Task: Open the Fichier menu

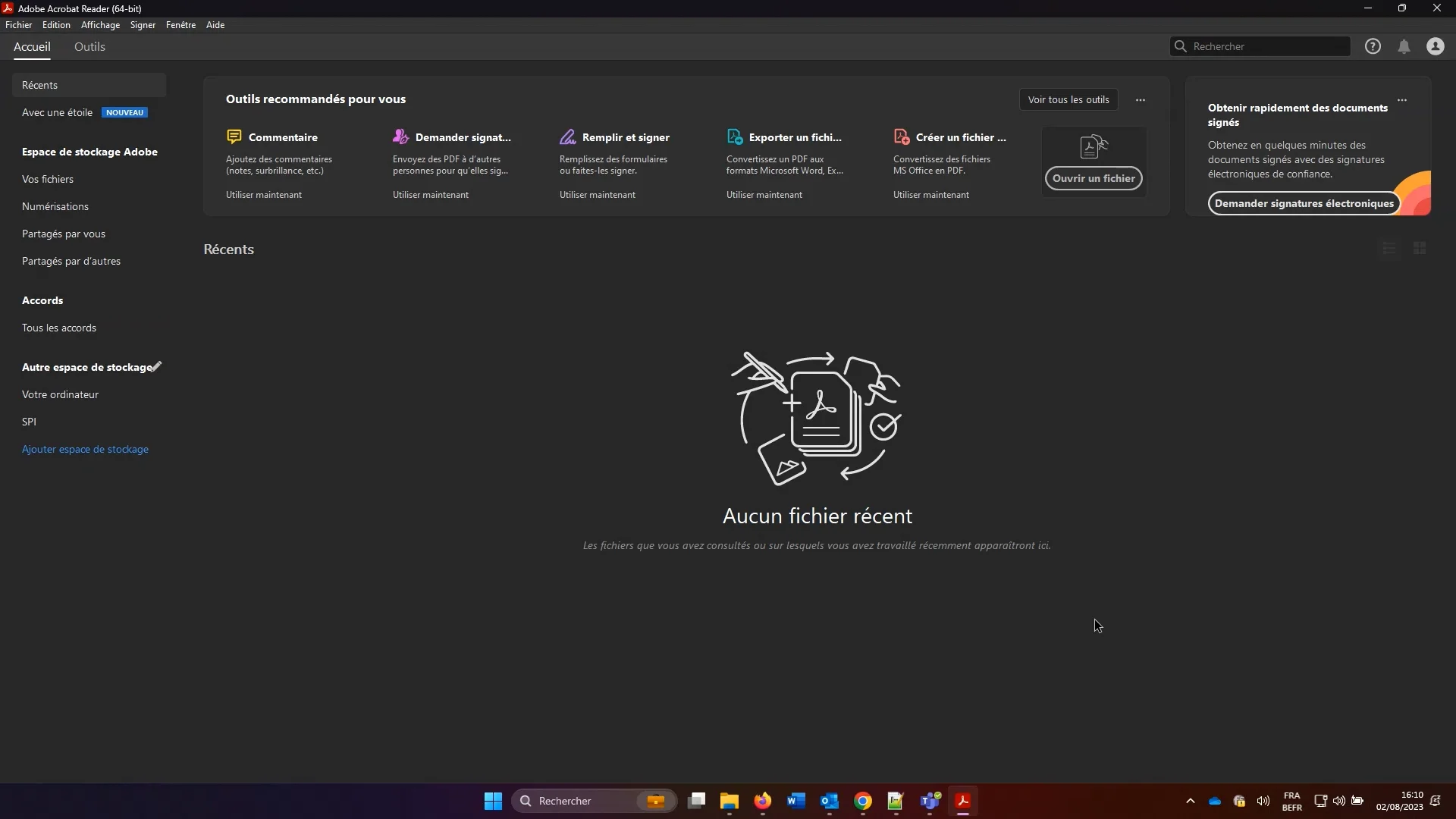Action: (x=19, y=25)
